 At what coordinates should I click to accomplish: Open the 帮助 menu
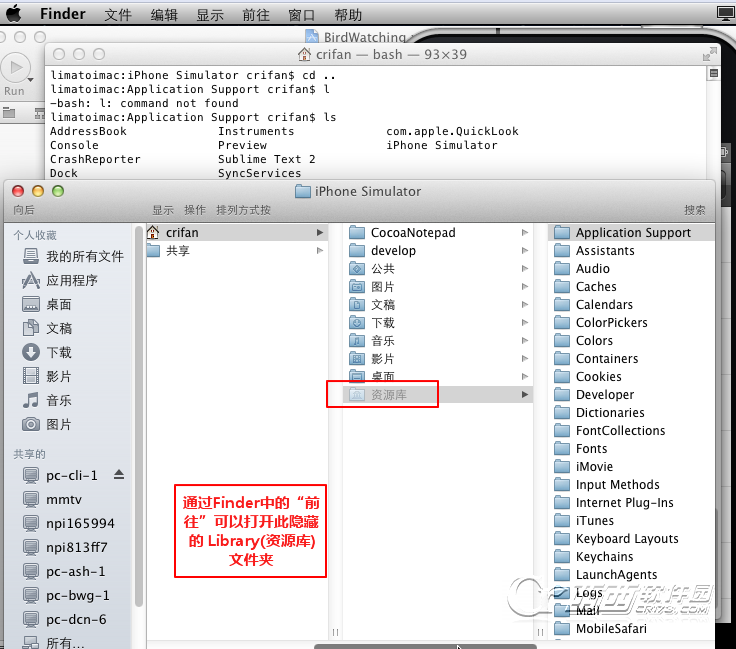click(348, 15)
